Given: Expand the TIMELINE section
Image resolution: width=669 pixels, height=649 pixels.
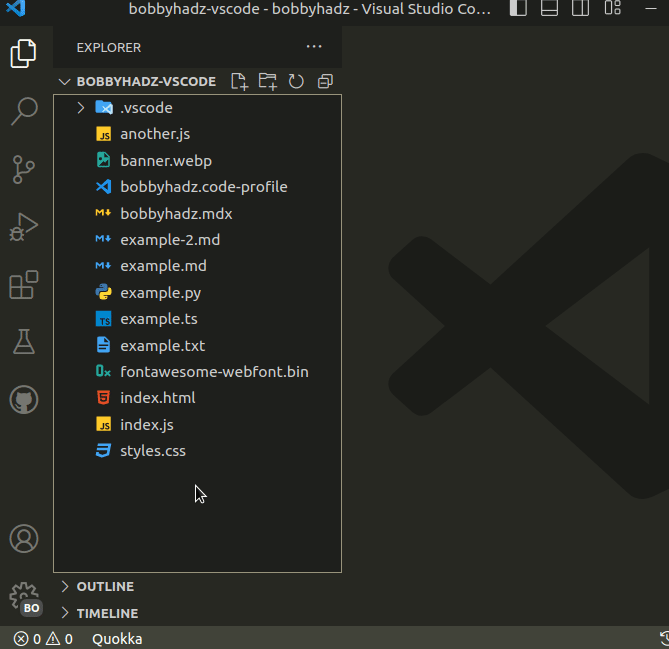Looking at the screenshot, I should (x=198, y=613).
